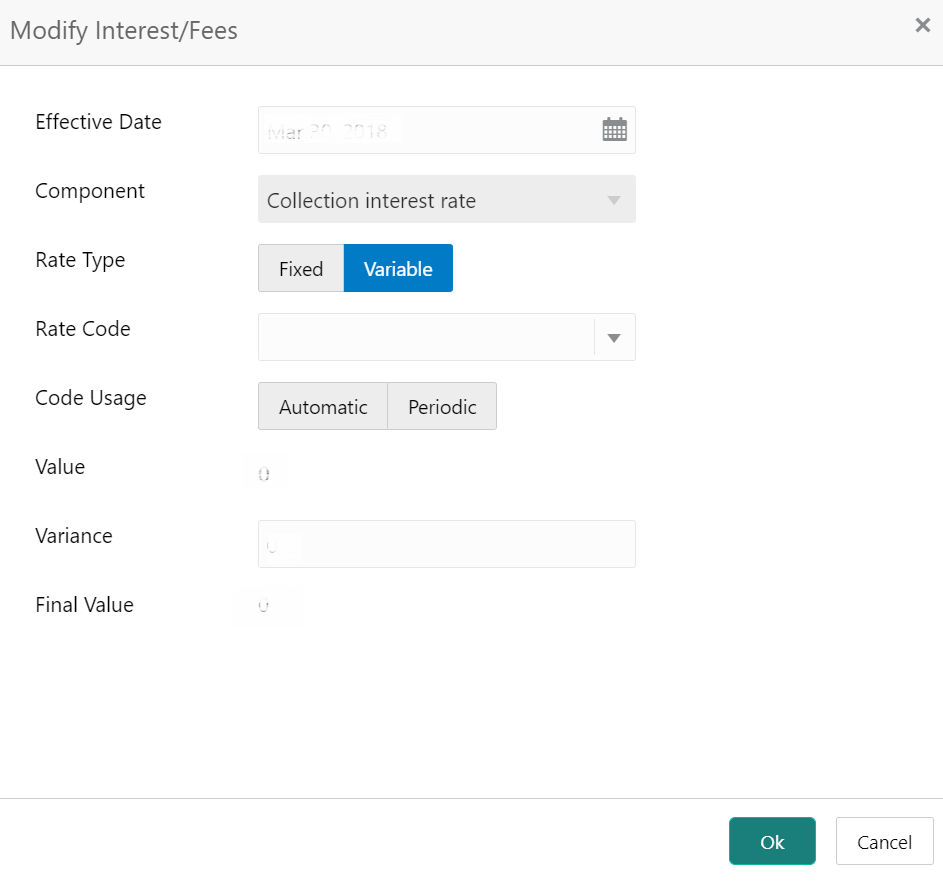Select the Variable rate type

click(x=398, y=269)
